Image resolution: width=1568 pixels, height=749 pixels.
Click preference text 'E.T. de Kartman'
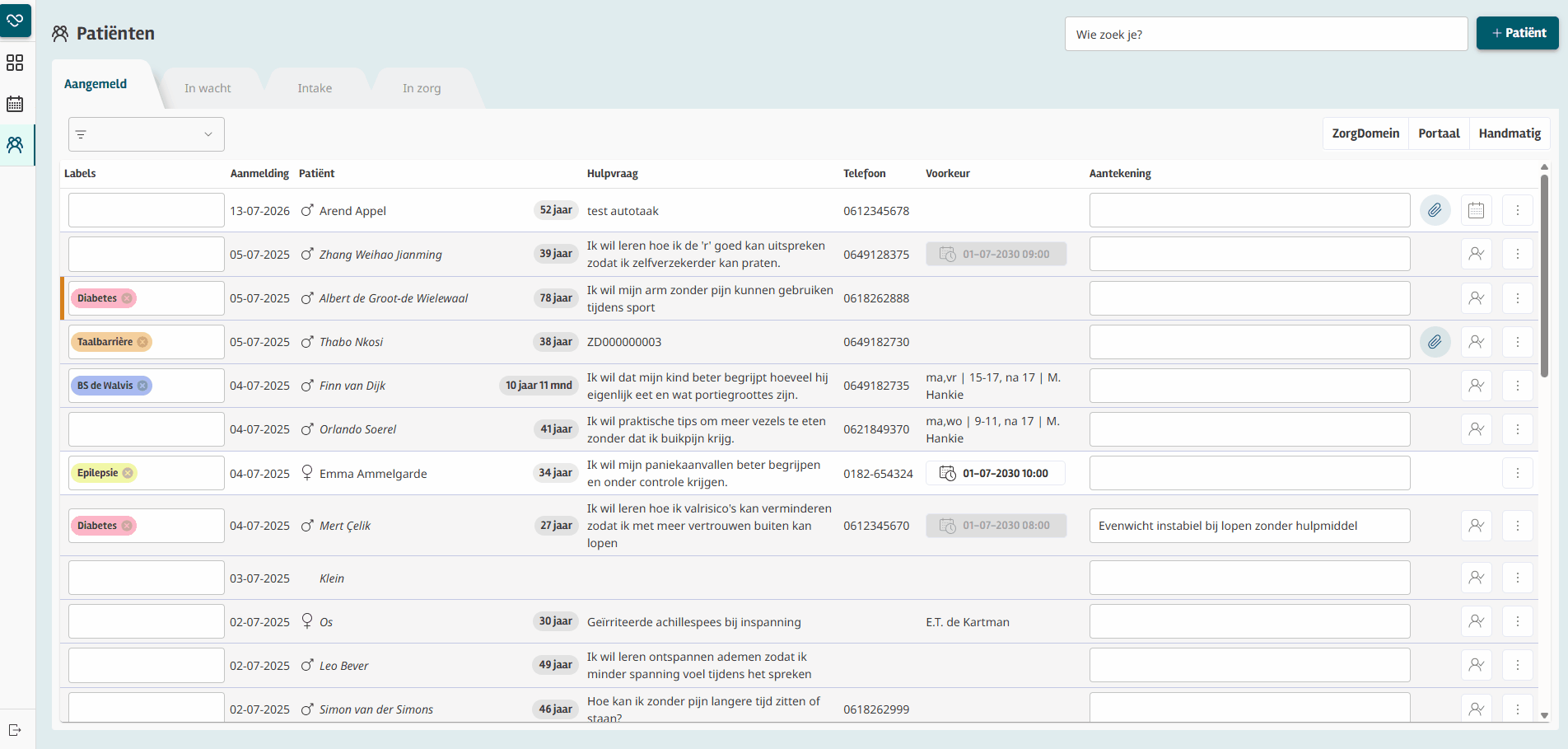pos(967,622)
